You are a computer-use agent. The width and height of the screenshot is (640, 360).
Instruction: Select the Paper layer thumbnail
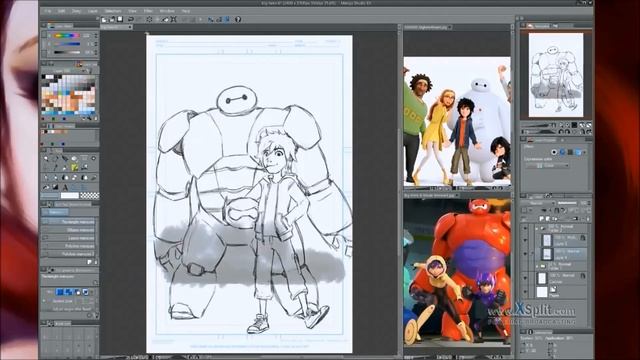point(542,291)
